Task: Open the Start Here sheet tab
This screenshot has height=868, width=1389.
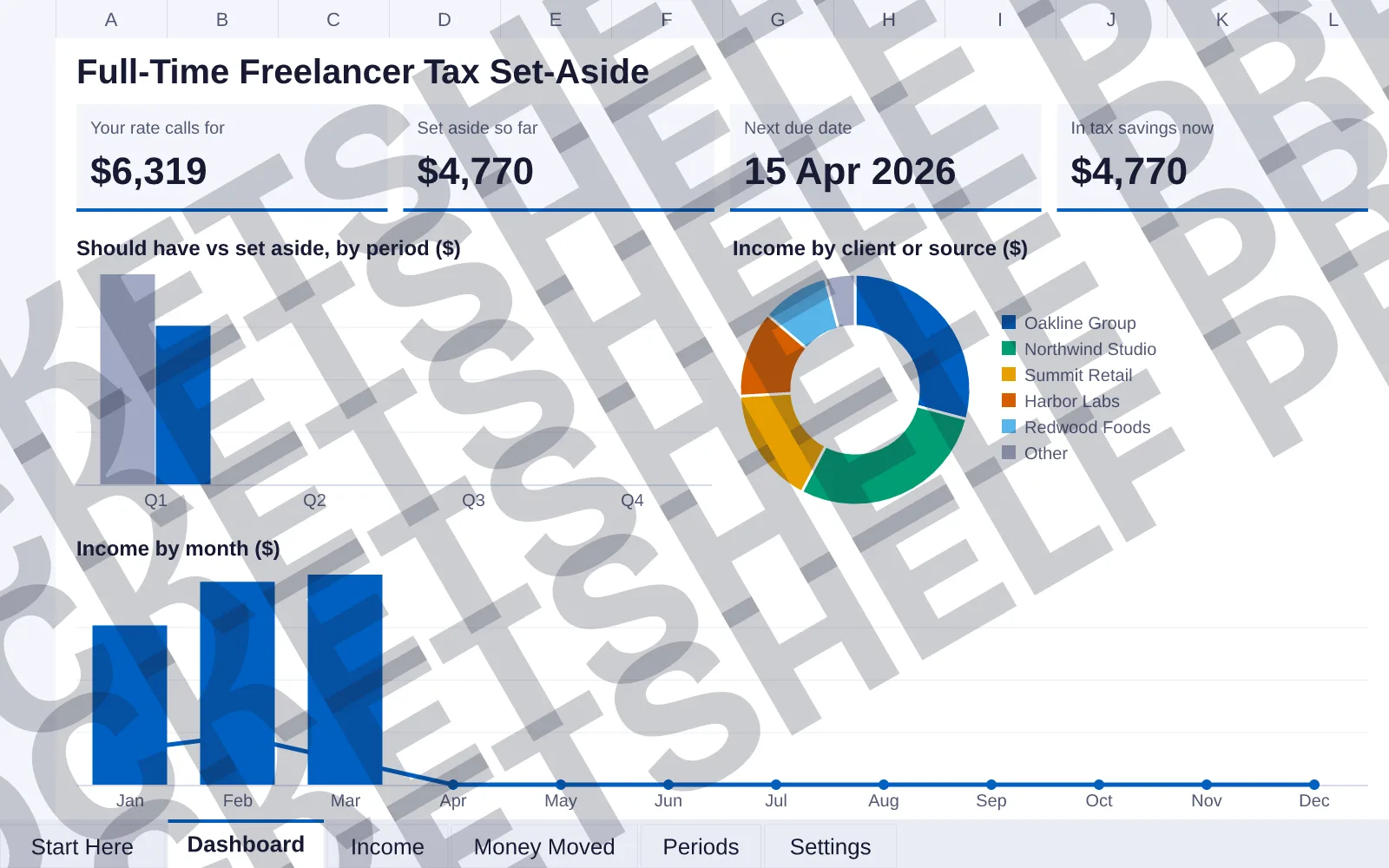Action: (x=82, y=846)
